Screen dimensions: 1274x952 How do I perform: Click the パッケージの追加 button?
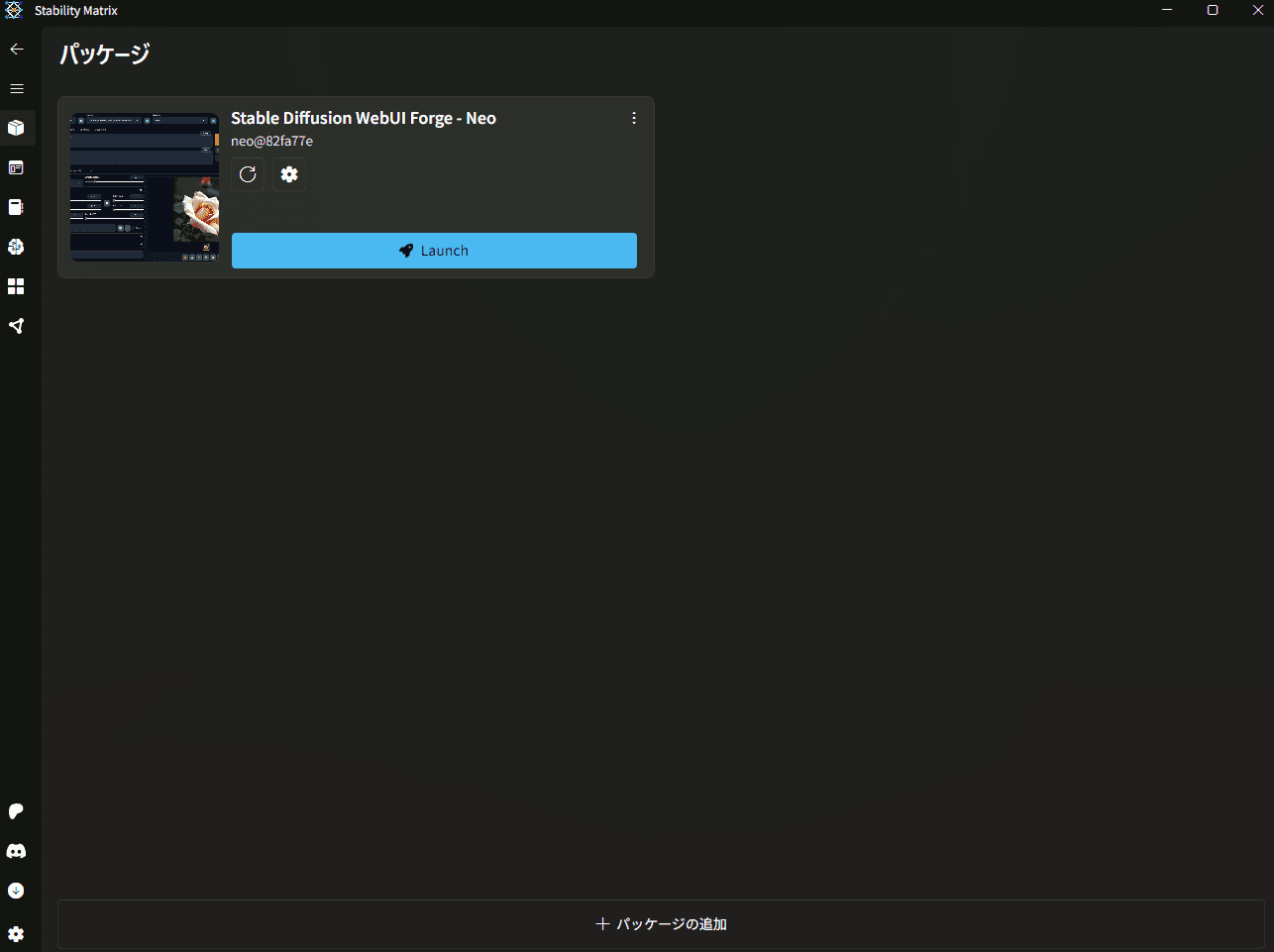661,924
